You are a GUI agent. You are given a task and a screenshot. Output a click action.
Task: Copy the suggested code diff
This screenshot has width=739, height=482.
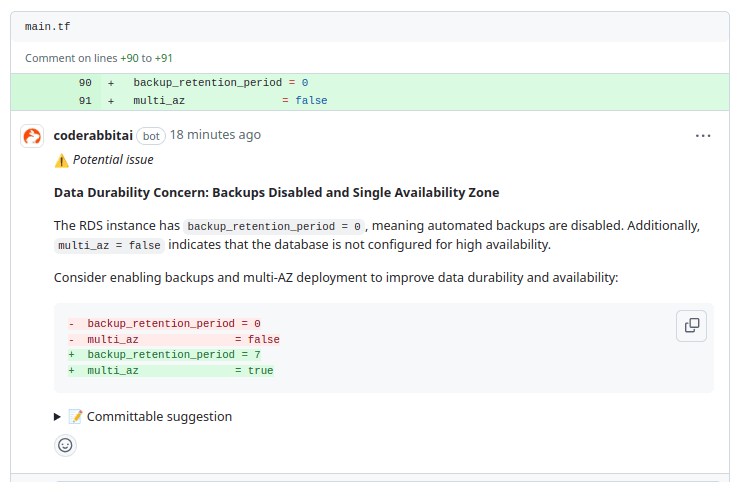(x=691, y=325)
